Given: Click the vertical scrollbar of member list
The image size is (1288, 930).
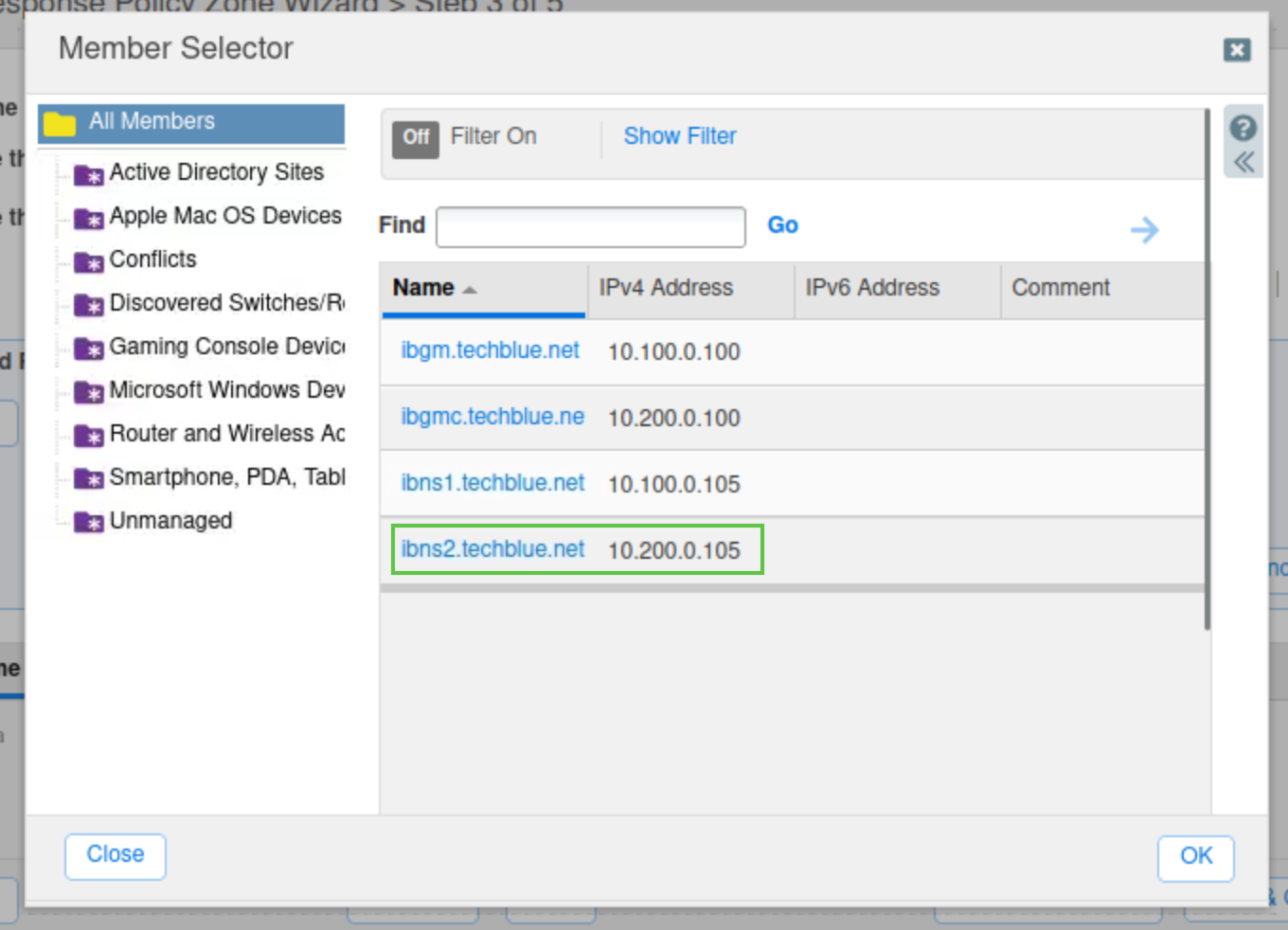Looking at the screenshot, I should [1207, 379].
